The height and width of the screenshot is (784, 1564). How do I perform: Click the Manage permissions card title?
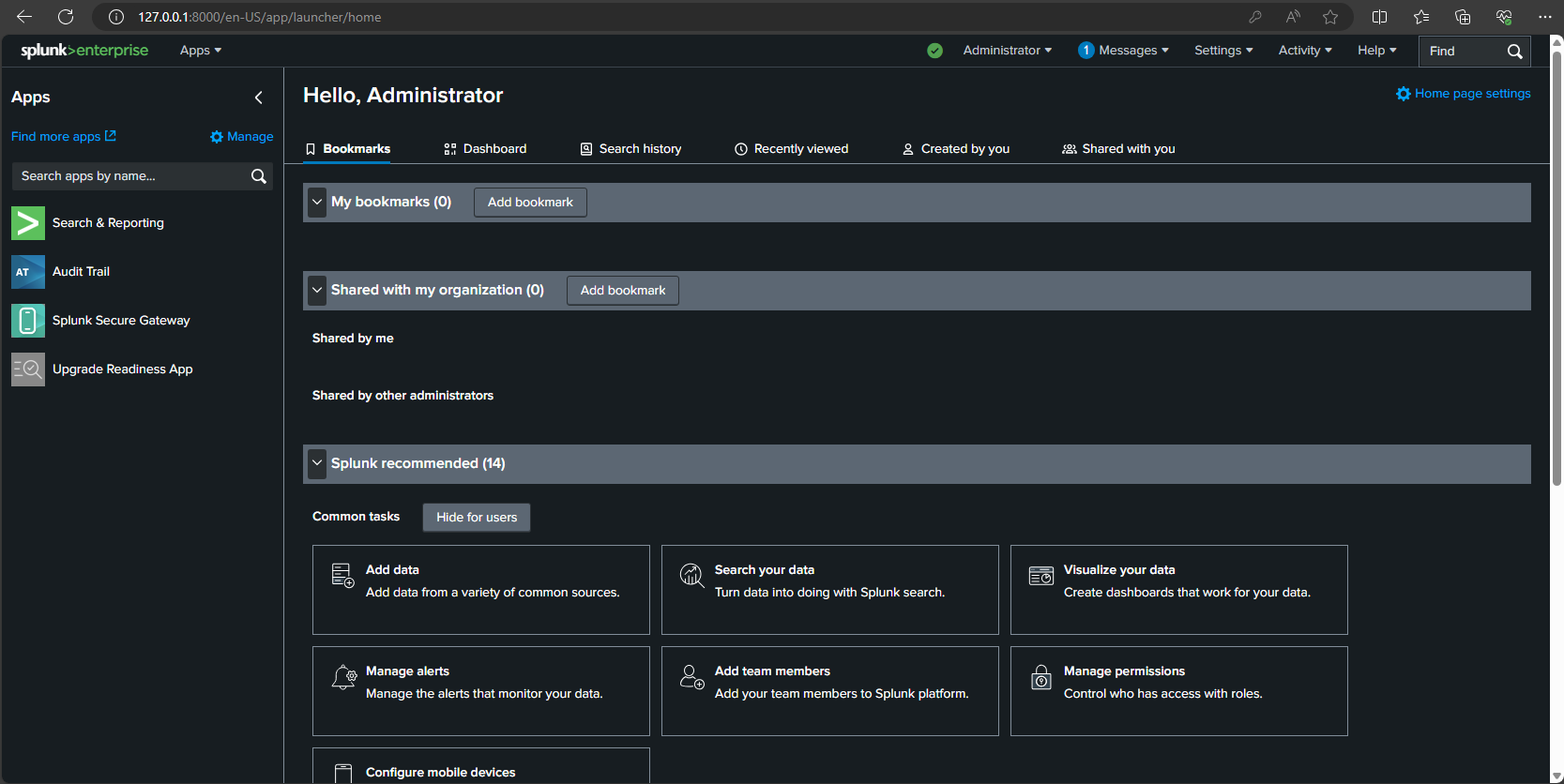tap(1124, 671)
